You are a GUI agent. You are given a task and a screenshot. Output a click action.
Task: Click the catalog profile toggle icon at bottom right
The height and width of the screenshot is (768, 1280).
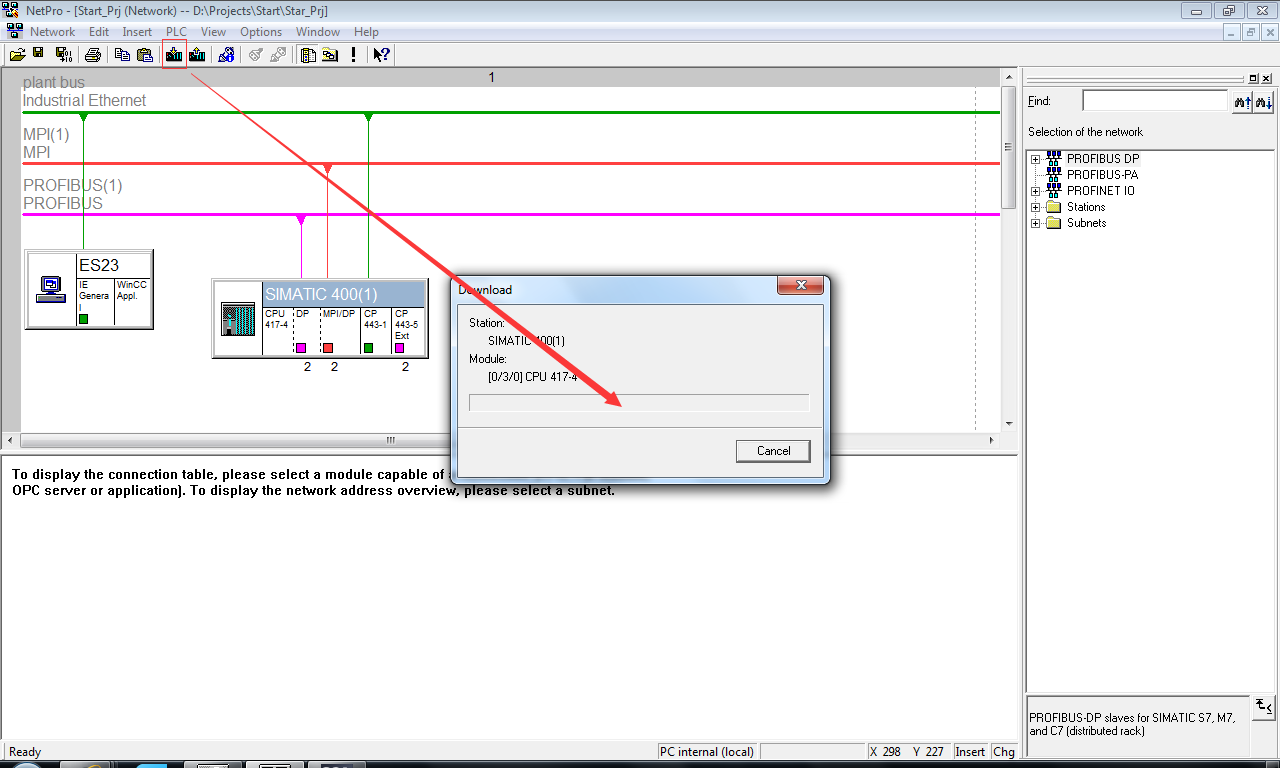click(x=1264, y=707)
